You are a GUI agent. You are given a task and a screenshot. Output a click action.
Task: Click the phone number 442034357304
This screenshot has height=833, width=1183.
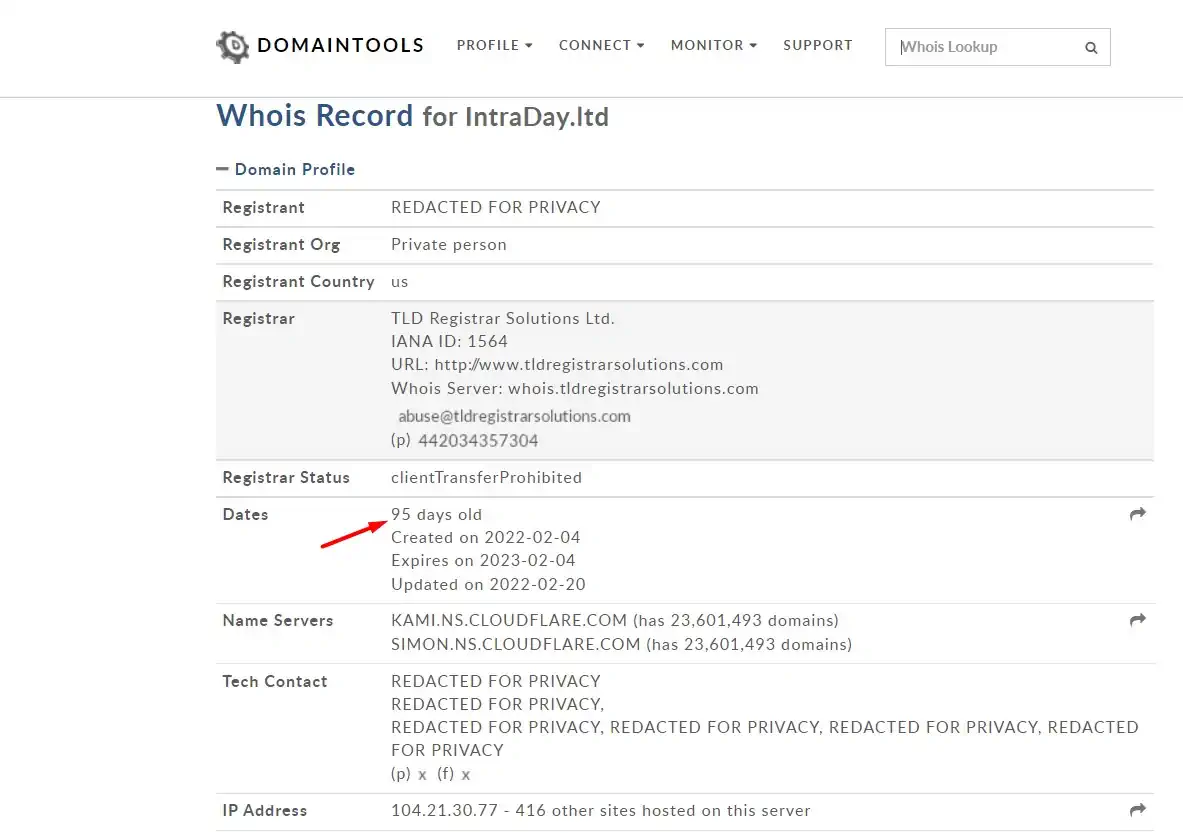478,441
